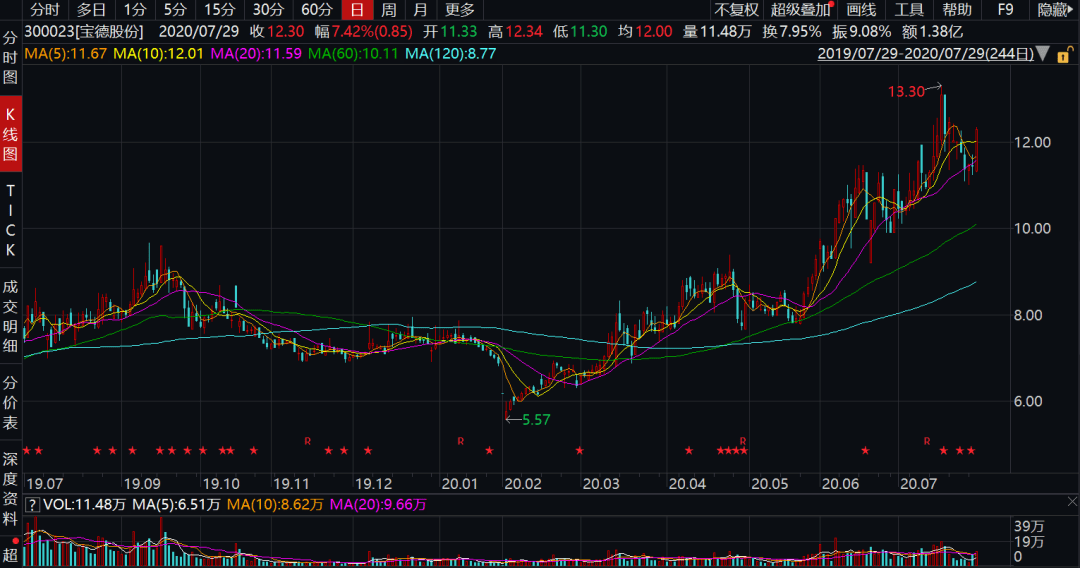Open the 工具 tools menu
The image size is (1080, 568).
point(909,10)
